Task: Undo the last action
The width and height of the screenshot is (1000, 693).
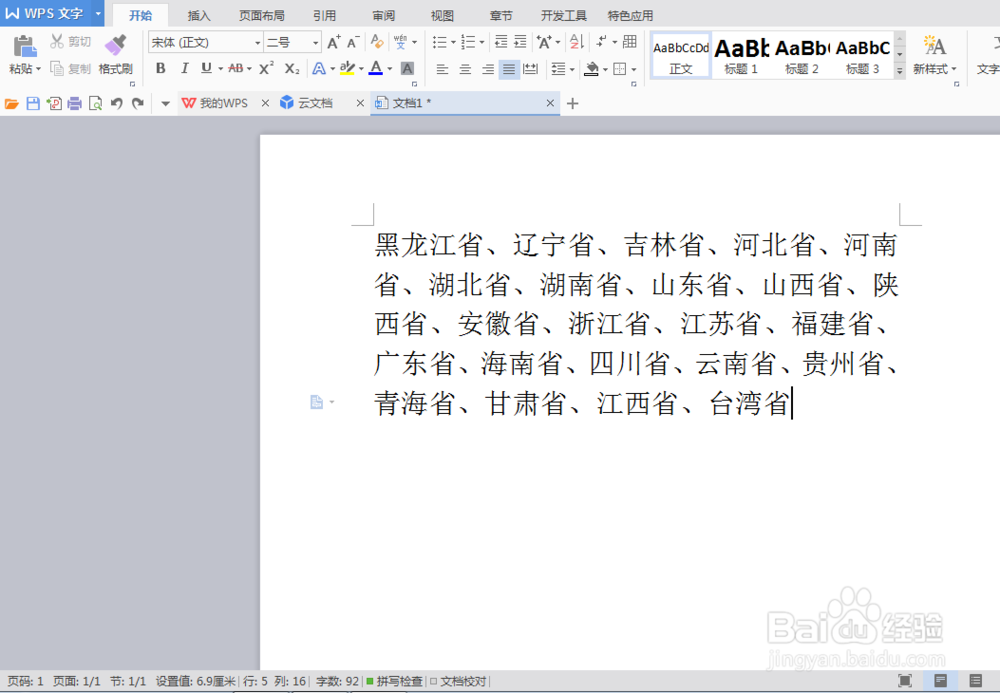Action: point(116,103)
